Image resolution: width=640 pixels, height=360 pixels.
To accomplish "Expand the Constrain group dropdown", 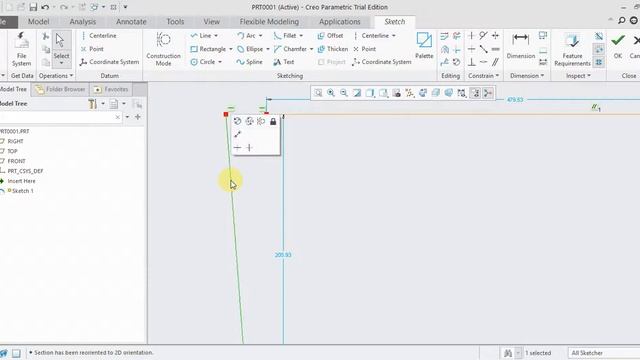I will 484,76.
